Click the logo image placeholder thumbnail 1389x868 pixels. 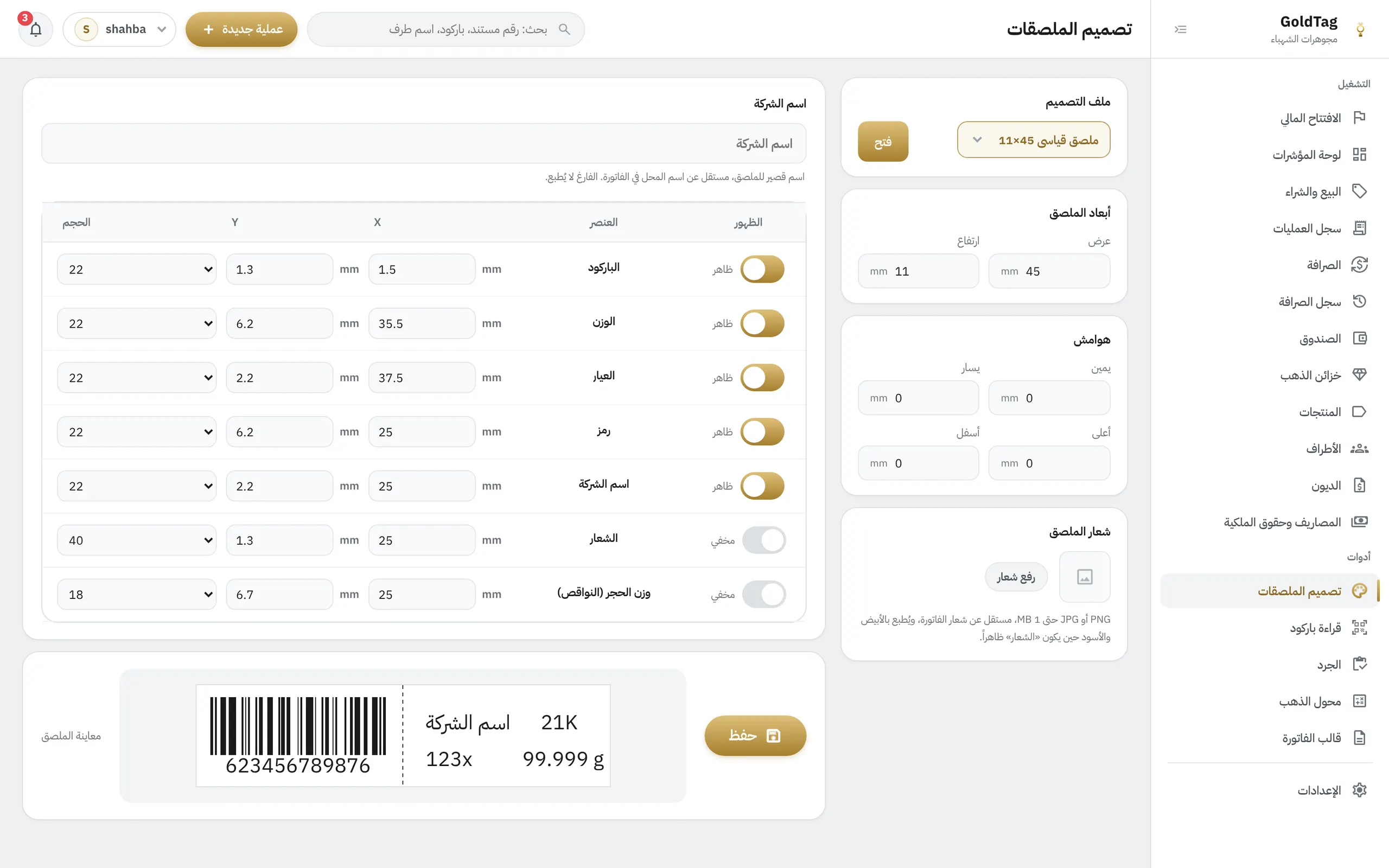tap(1084, 576)
